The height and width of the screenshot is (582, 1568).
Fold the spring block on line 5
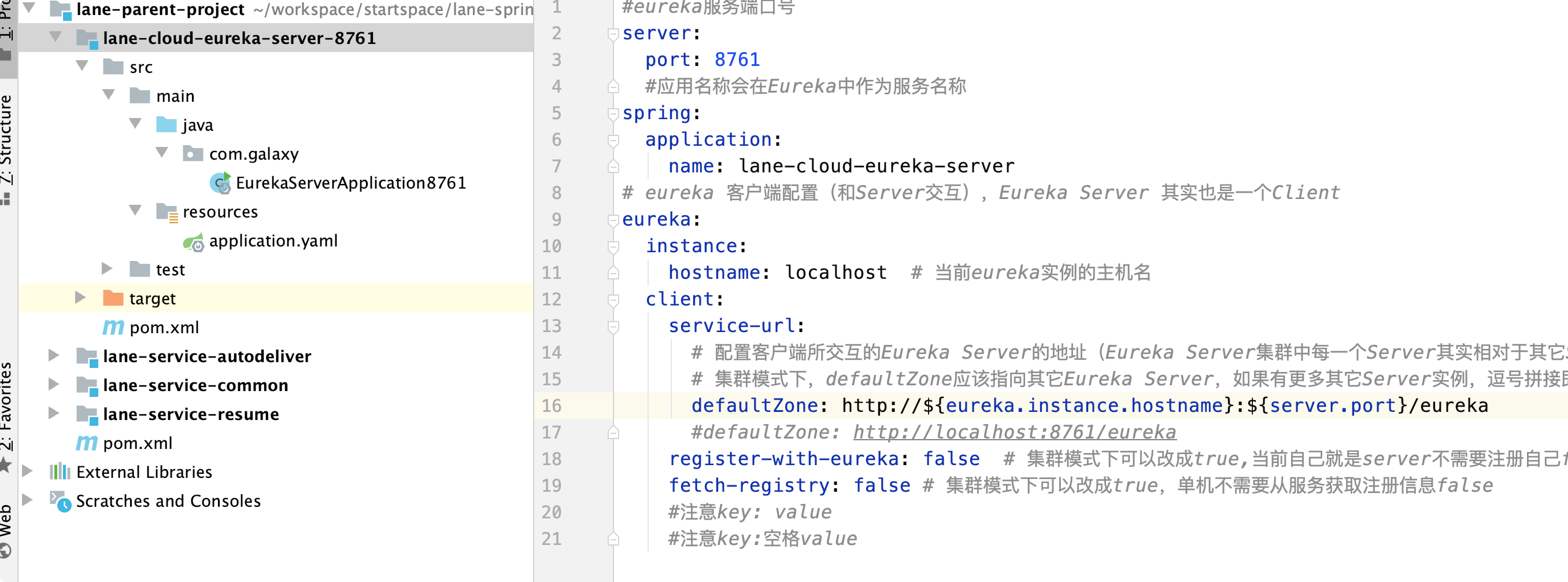coord(613,114)
